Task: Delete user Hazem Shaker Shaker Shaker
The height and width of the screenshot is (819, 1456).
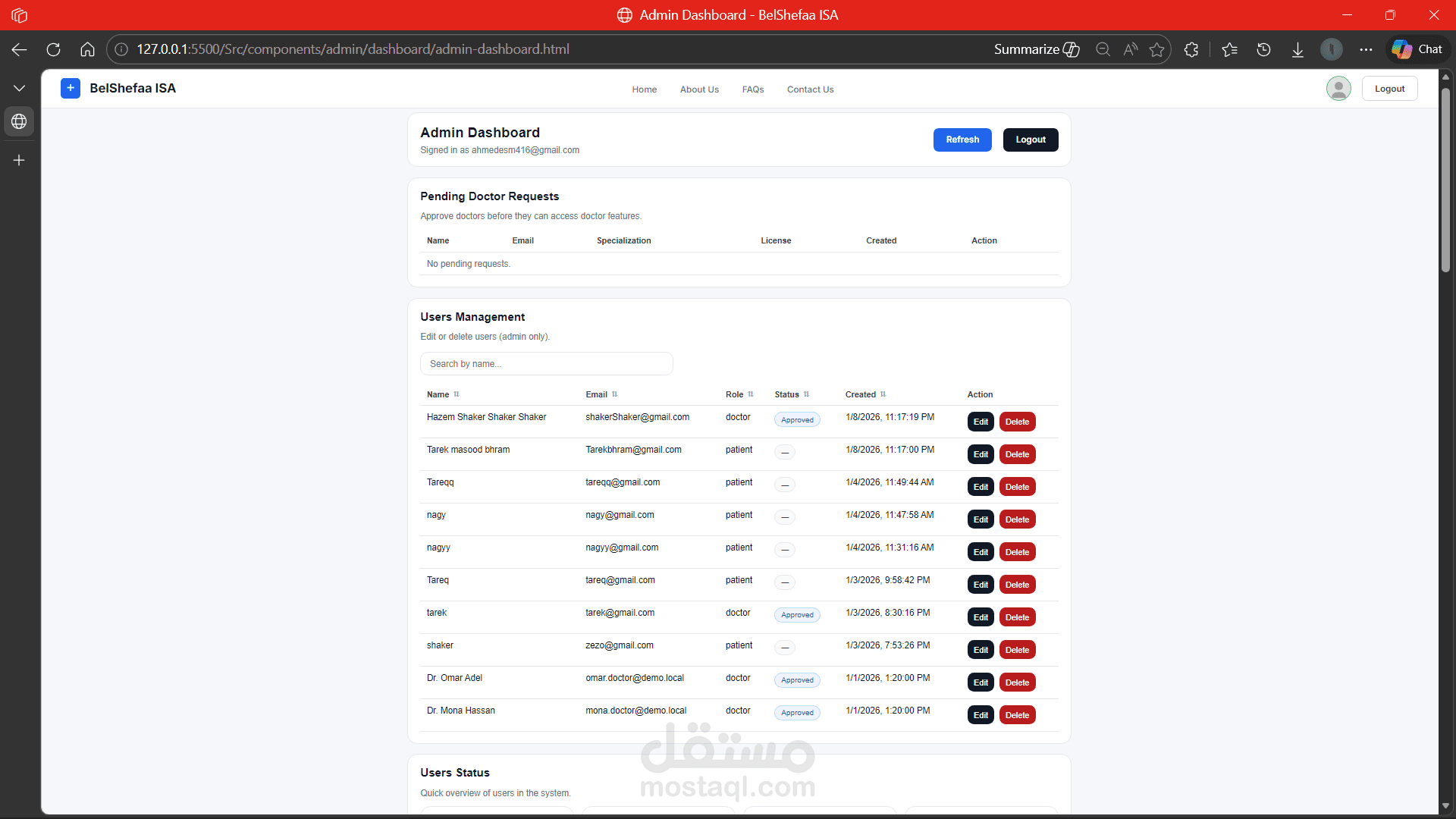Action: pos(1017,422)
